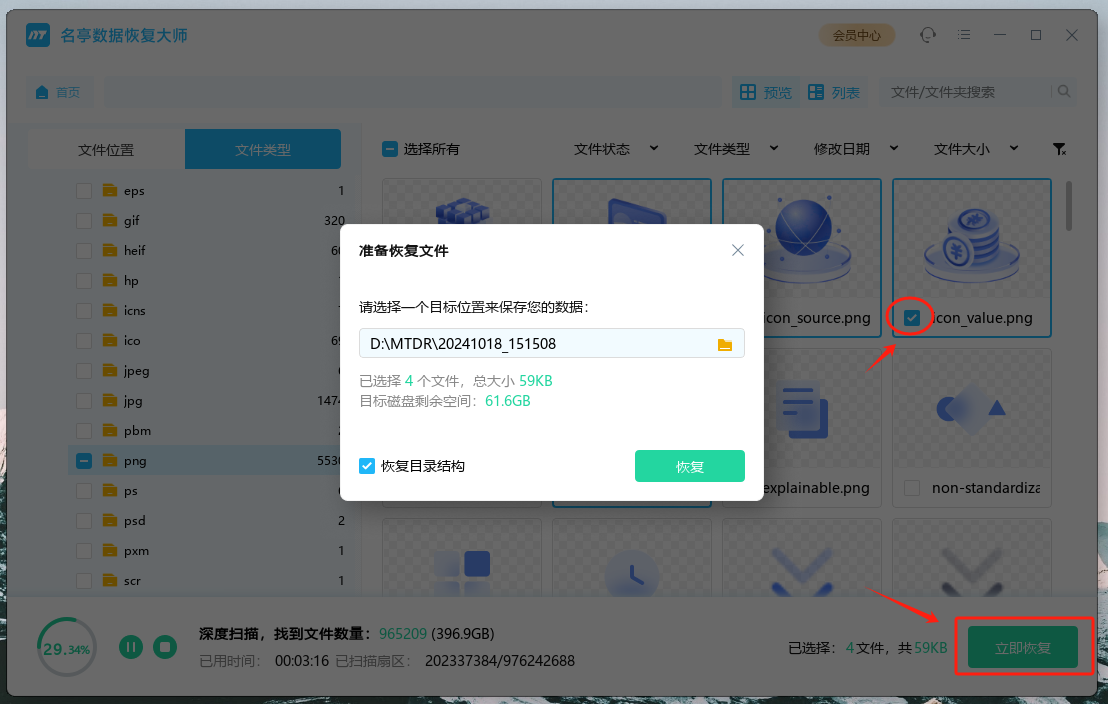Screen dimensions: 1108x704
Task: Uncheck the icon_value.png selection
Action: click(910, 317)
